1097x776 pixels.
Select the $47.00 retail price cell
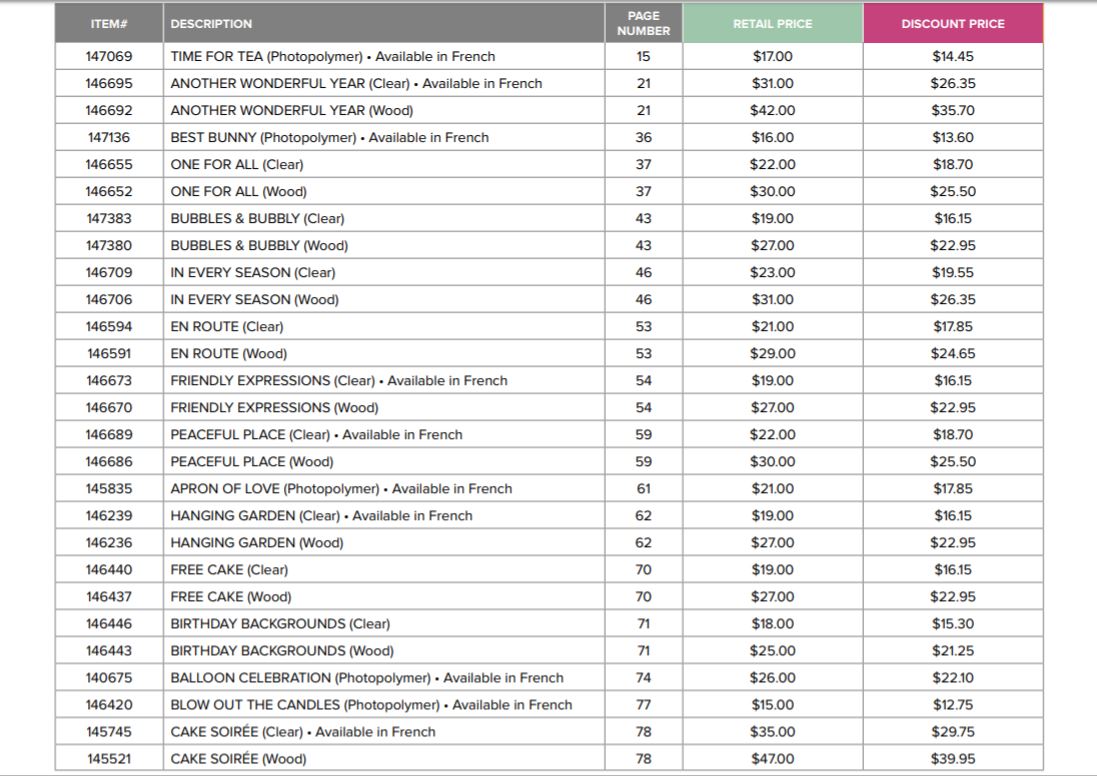pos(772,759)
